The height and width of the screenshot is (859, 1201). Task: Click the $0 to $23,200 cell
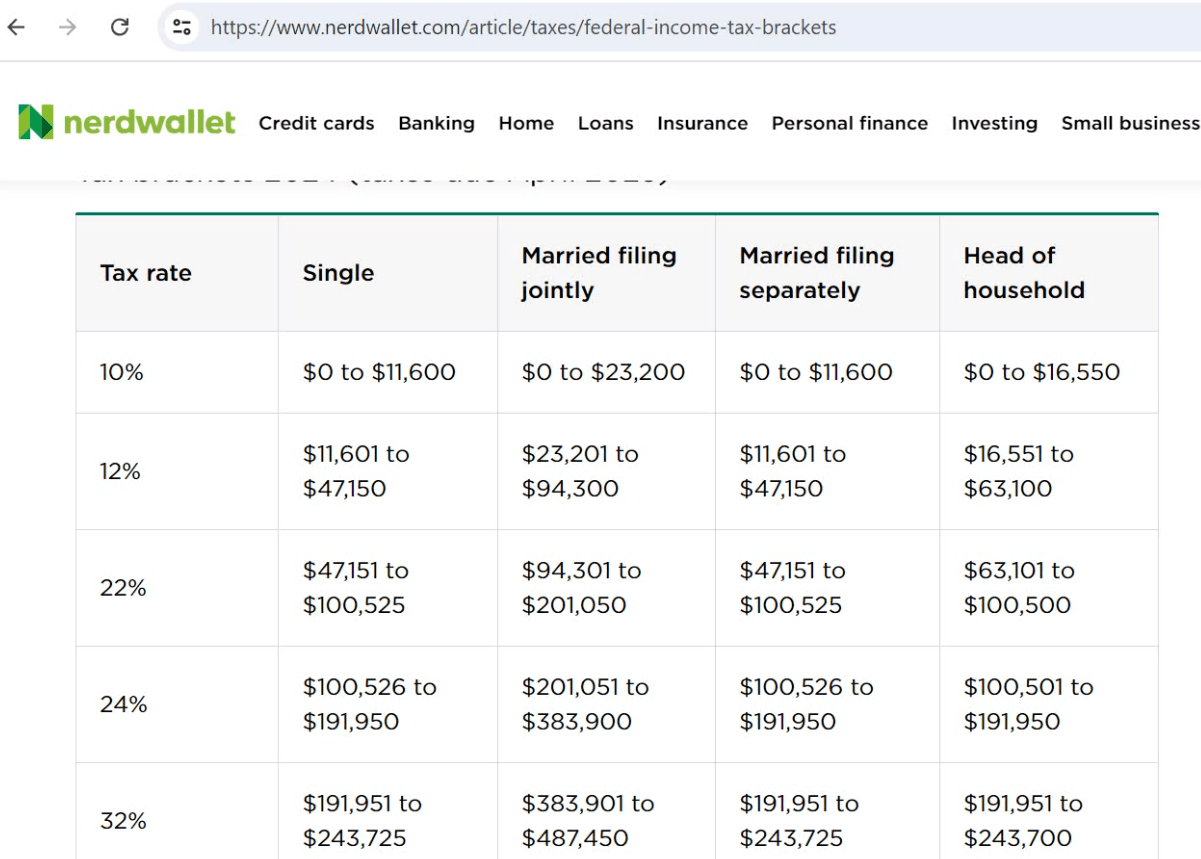[x=607, y=372]
